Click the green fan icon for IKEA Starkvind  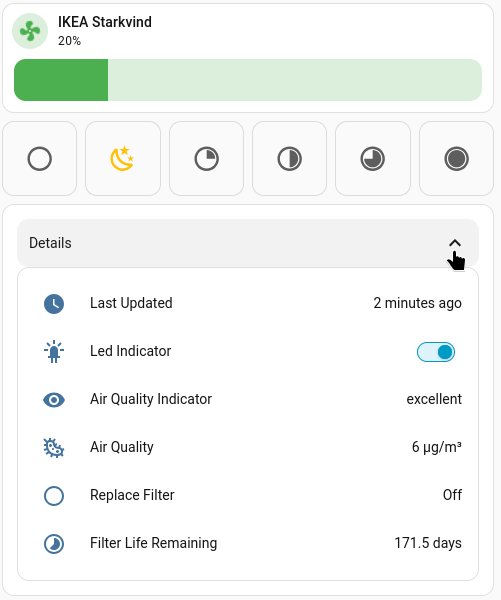[x=30, y=31]
